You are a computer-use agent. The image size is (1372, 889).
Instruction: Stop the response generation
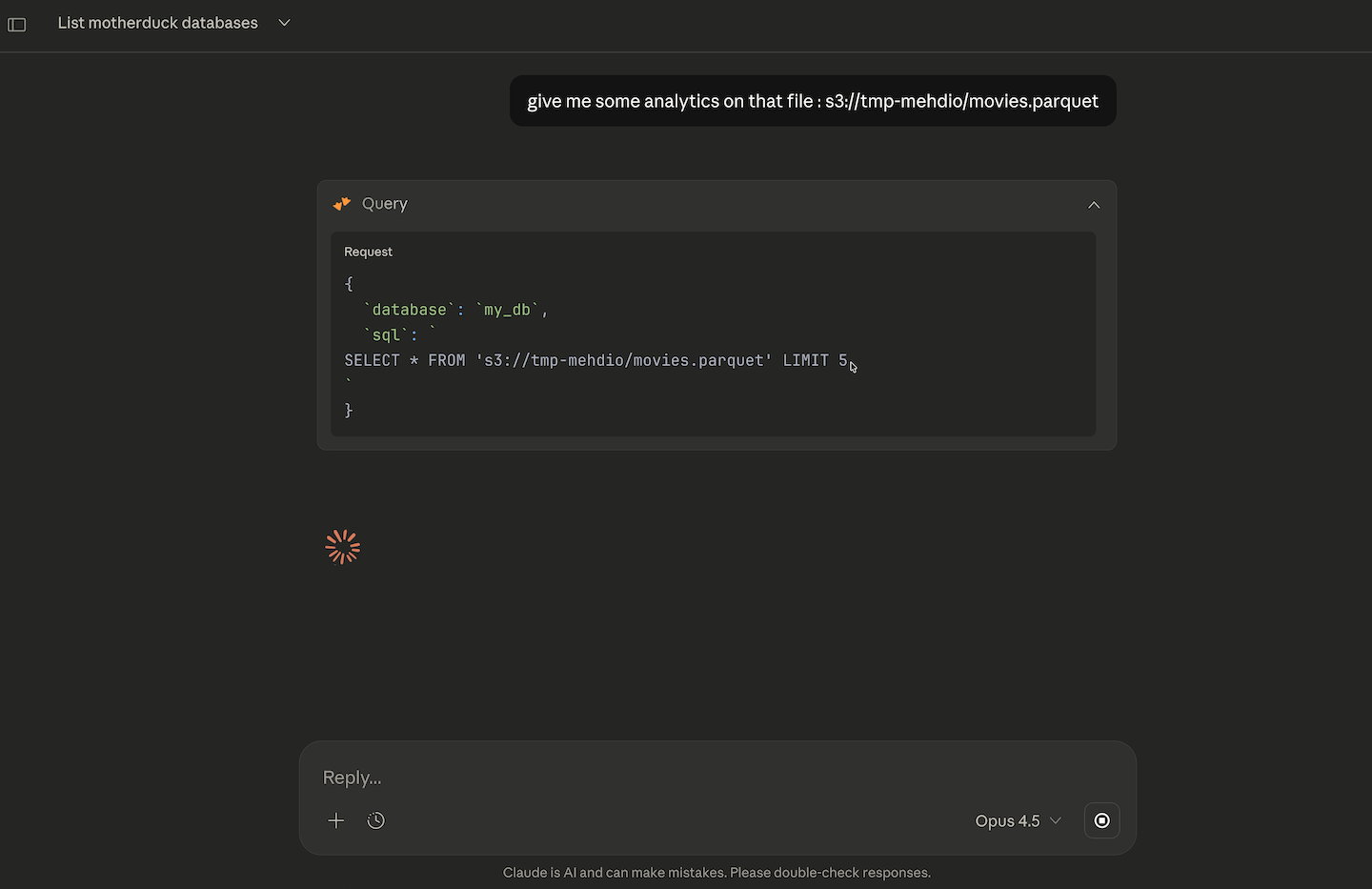1101,820
